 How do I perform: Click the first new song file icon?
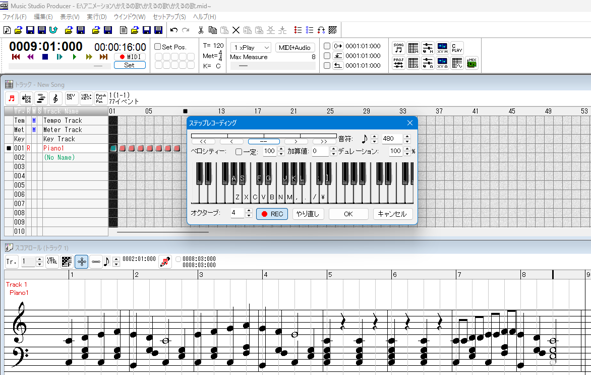[7, 30]
